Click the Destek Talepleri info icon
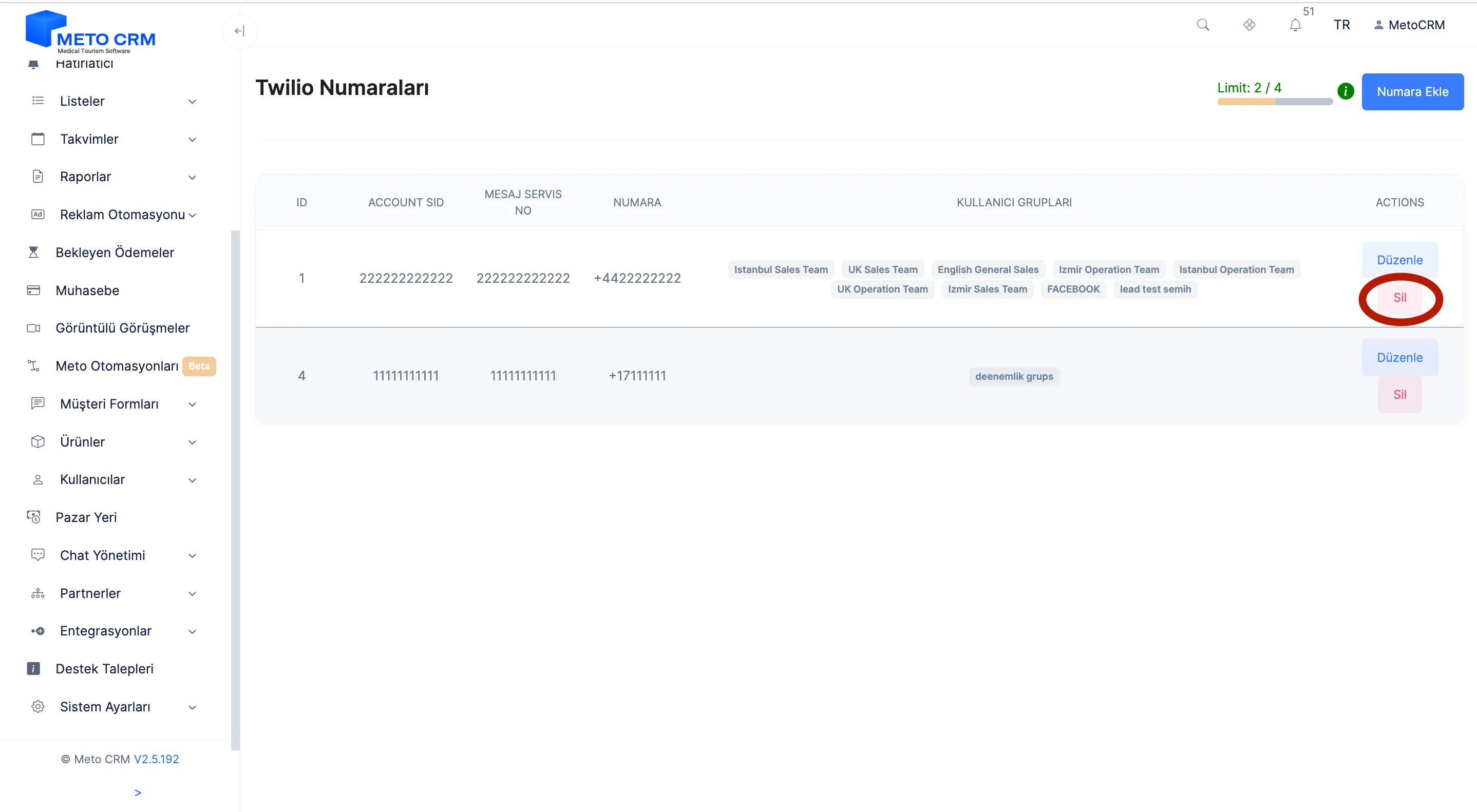This screenshot has height=812, width=1477. (33, 669)
